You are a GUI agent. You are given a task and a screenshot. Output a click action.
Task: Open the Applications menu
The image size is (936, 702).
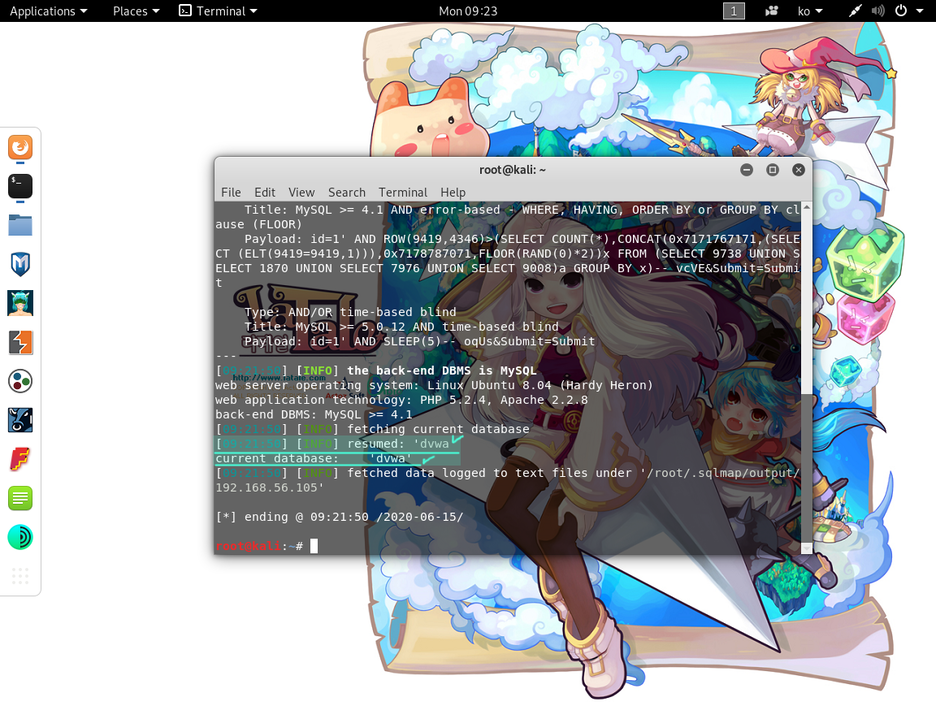(x=48, y=11)
